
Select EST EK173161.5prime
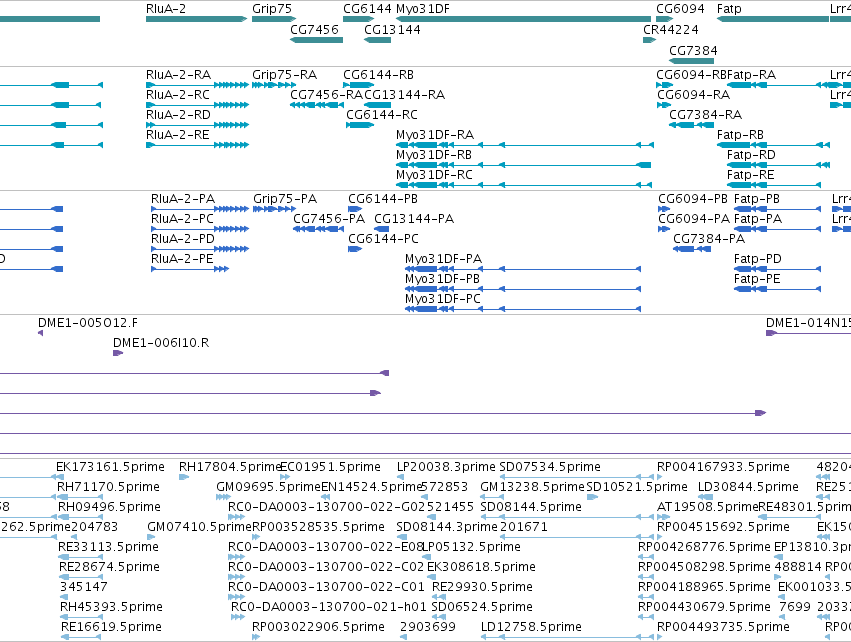60,477
